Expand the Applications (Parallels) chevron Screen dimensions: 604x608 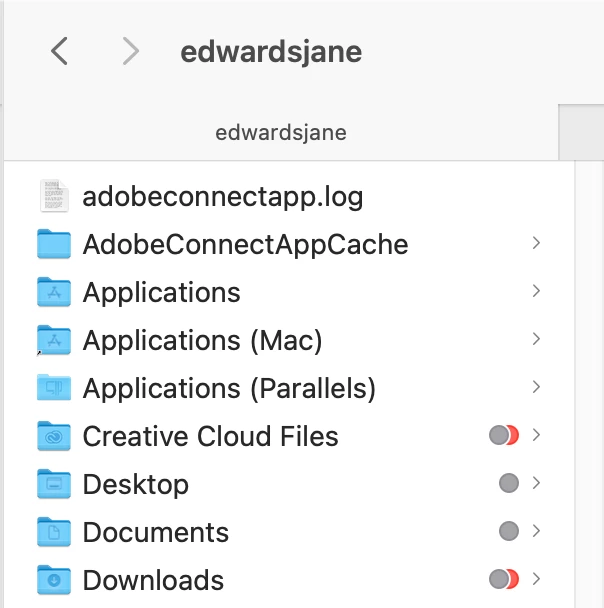click(536, 387)
